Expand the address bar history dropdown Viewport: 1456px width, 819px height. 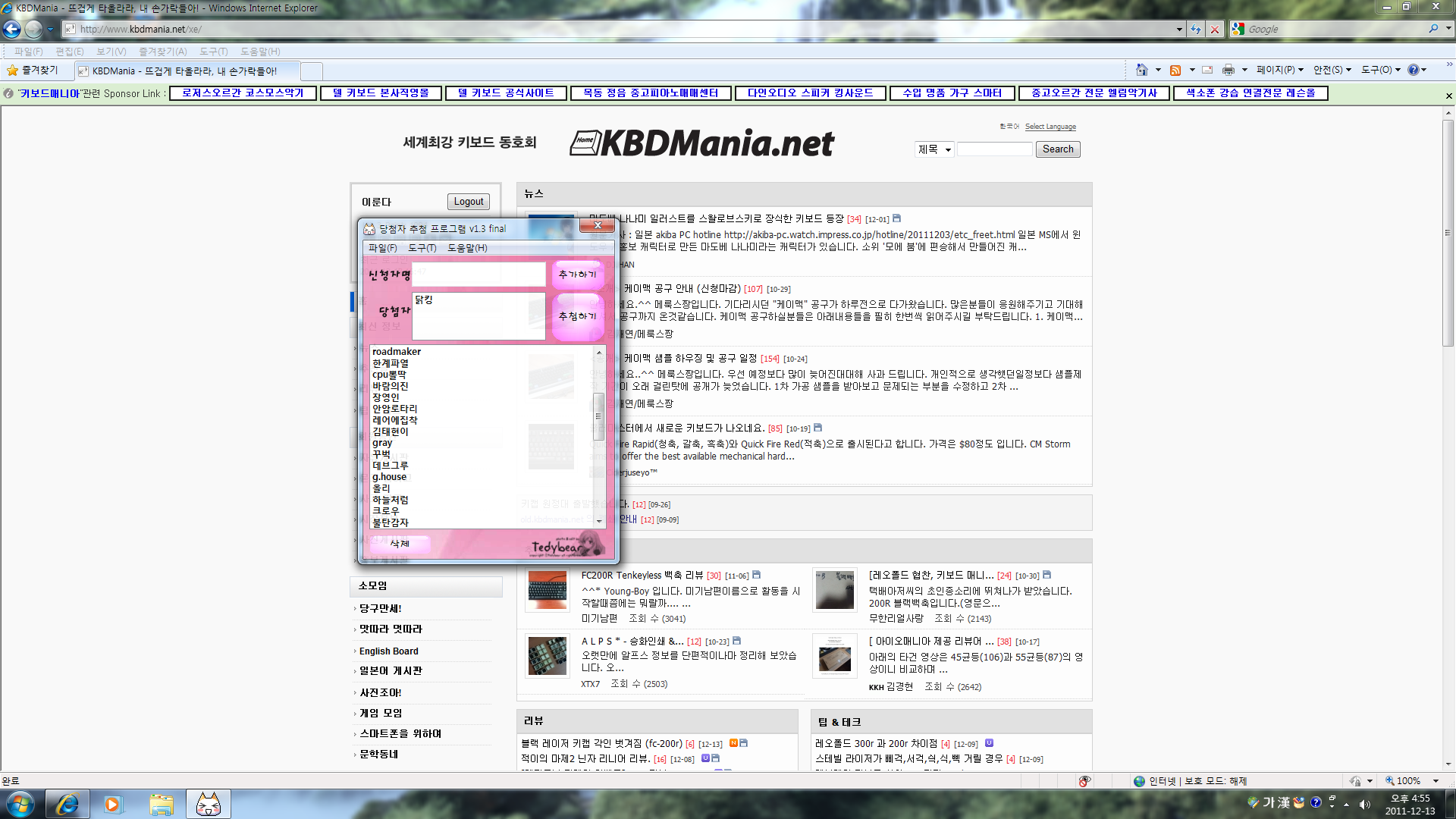(x=1179, y=29)
